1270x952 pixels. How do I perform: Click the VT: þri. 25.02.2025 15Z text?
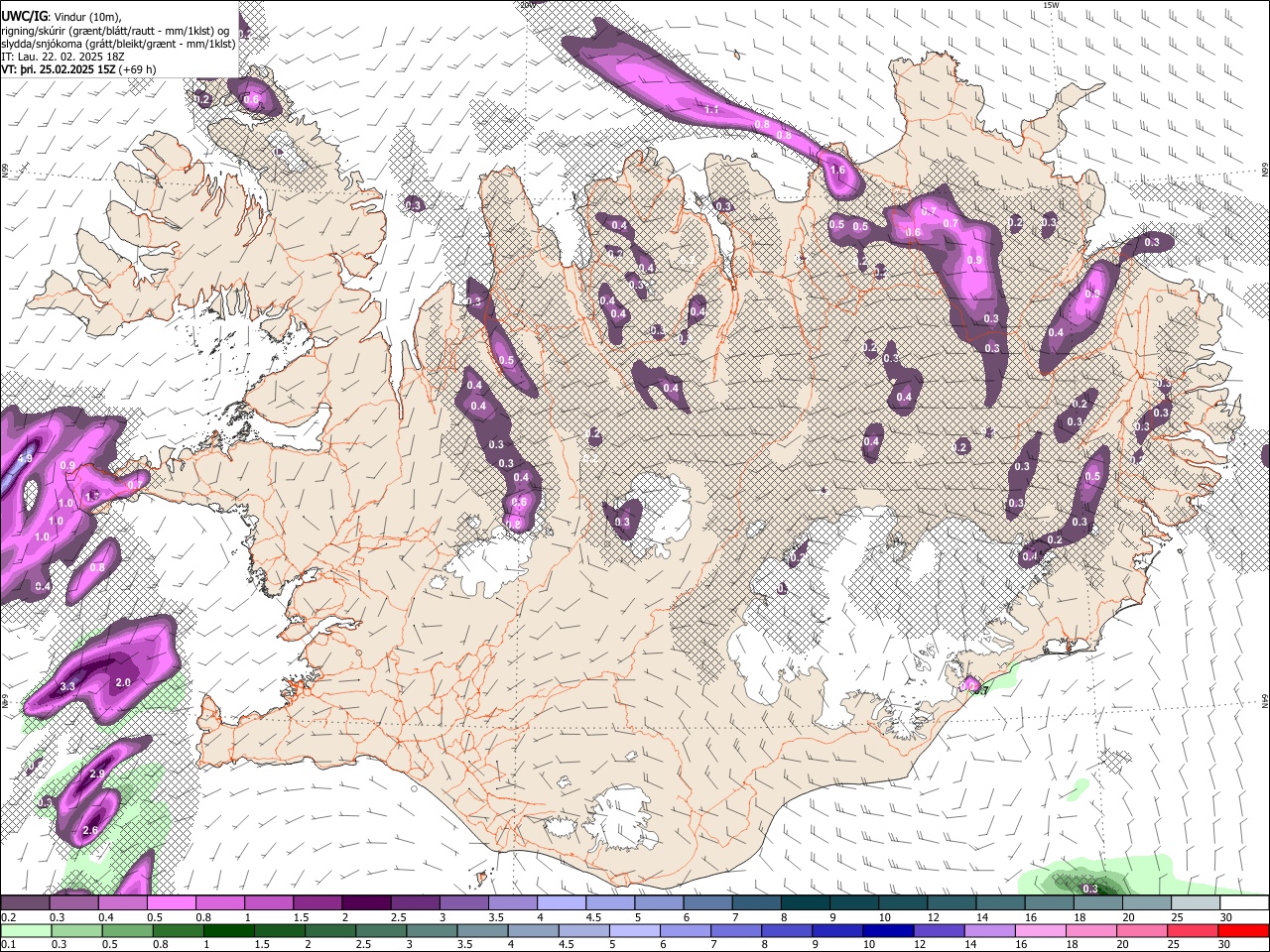(x=58, y=69)
